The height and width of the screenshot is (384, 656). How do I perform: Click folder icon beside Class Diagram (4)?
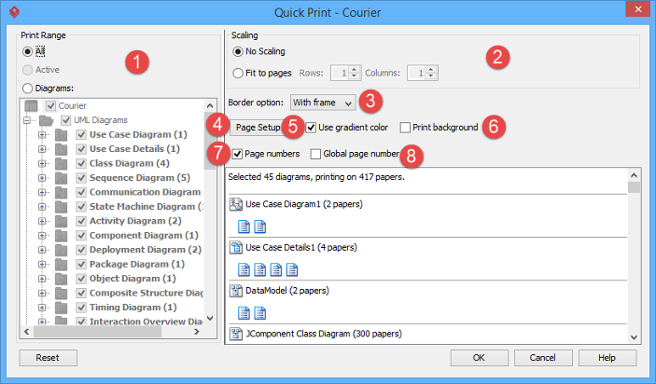61,164
